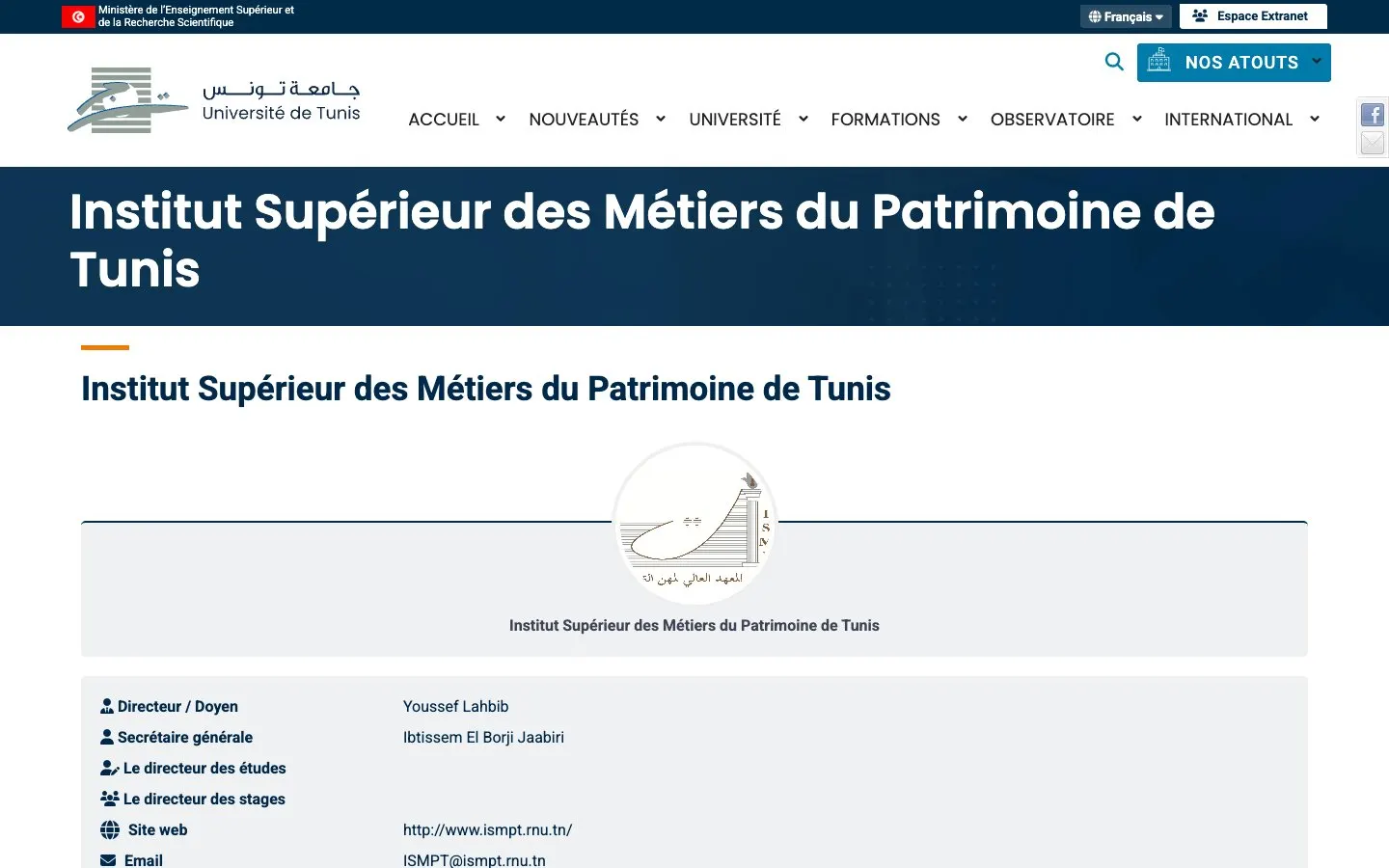Select the name Ibtissem El Borji Jaabiri

tap(483, 737)
